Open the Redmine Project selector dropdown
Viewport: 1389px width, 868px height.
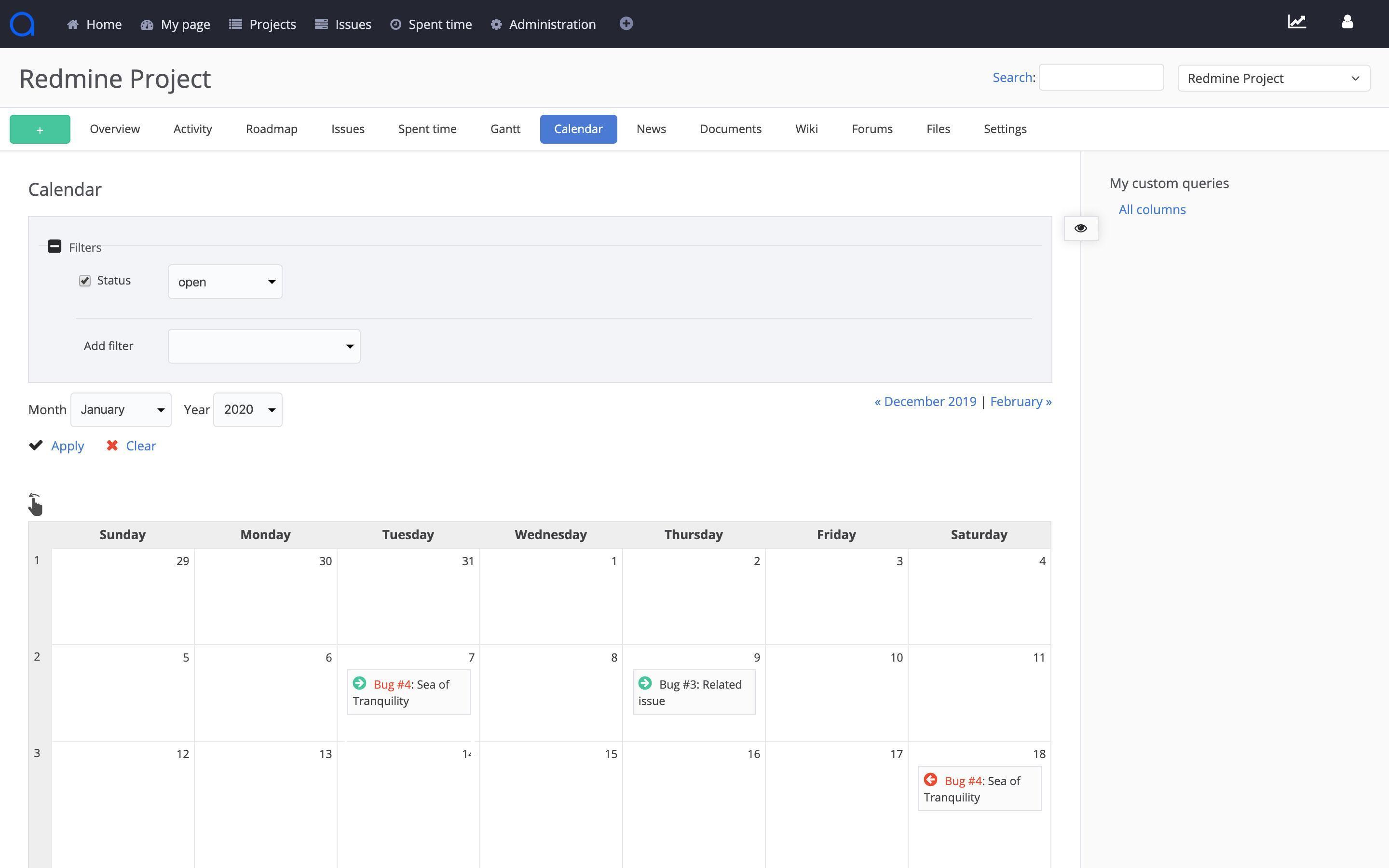pos(1274,78)
